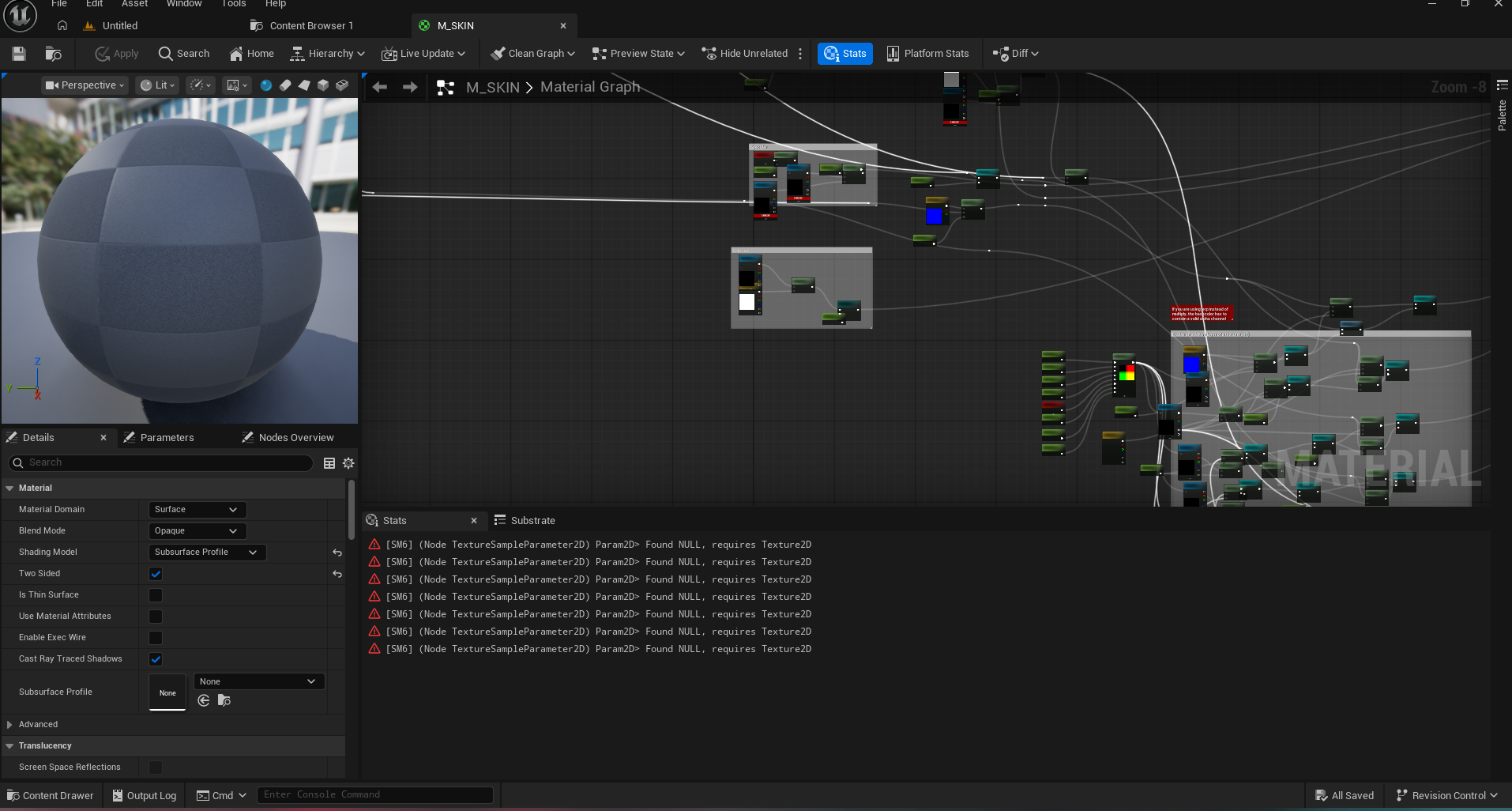This screenshot has width=1512, height=811.
Task: Reset Shading Model to default arrow
Action: (x=337, y=553)
